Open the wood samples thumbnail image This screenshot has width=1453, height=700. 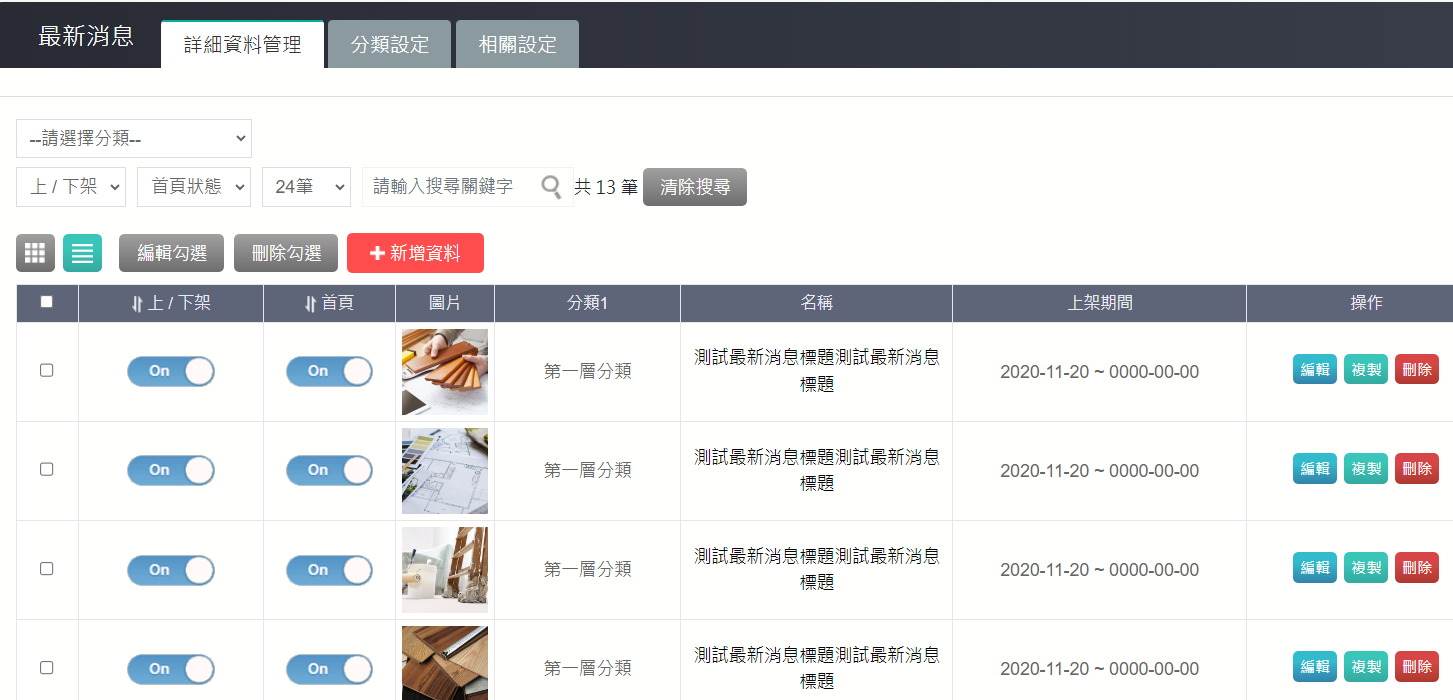tap(445, 372)
